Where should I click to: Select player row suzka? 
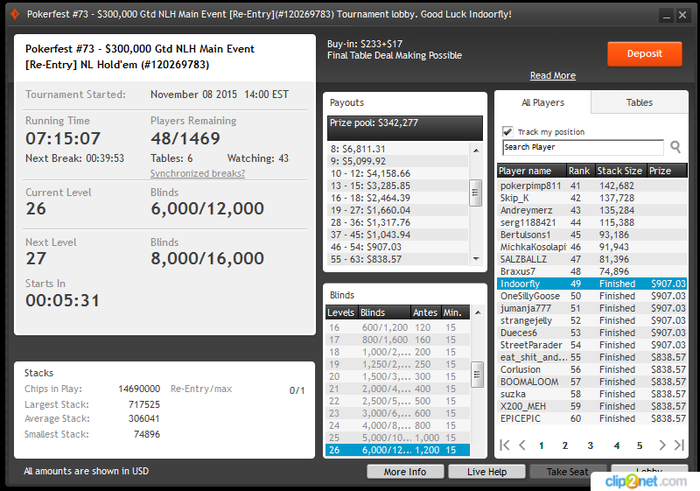coord(592,395)
